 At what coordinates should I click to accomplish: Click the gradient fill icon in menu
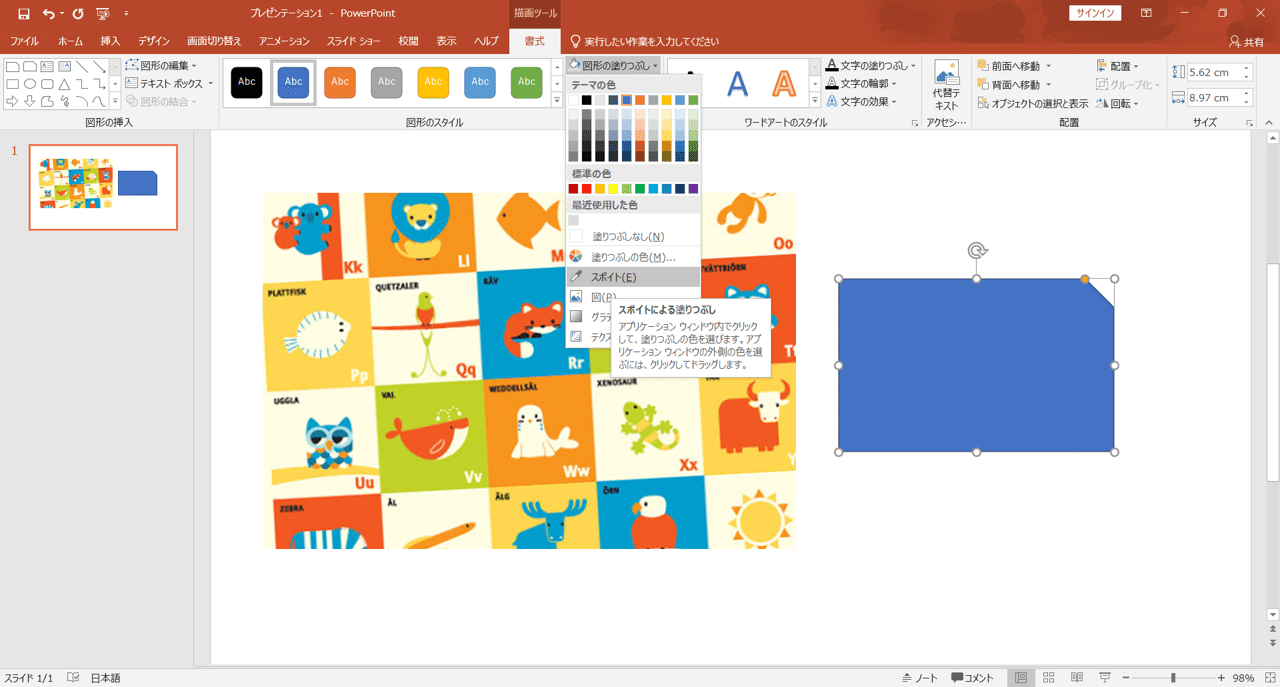pyautogui.click(x=576, y=317)
